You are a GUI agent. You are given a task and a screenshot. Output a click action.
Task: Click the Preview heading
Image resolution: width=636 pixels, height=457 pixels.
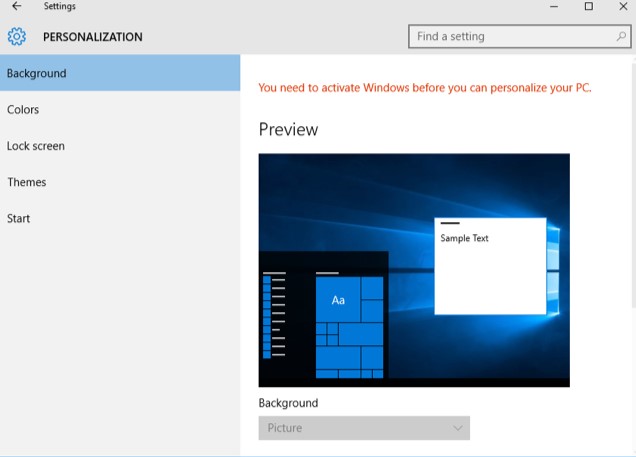pos(288,130)
